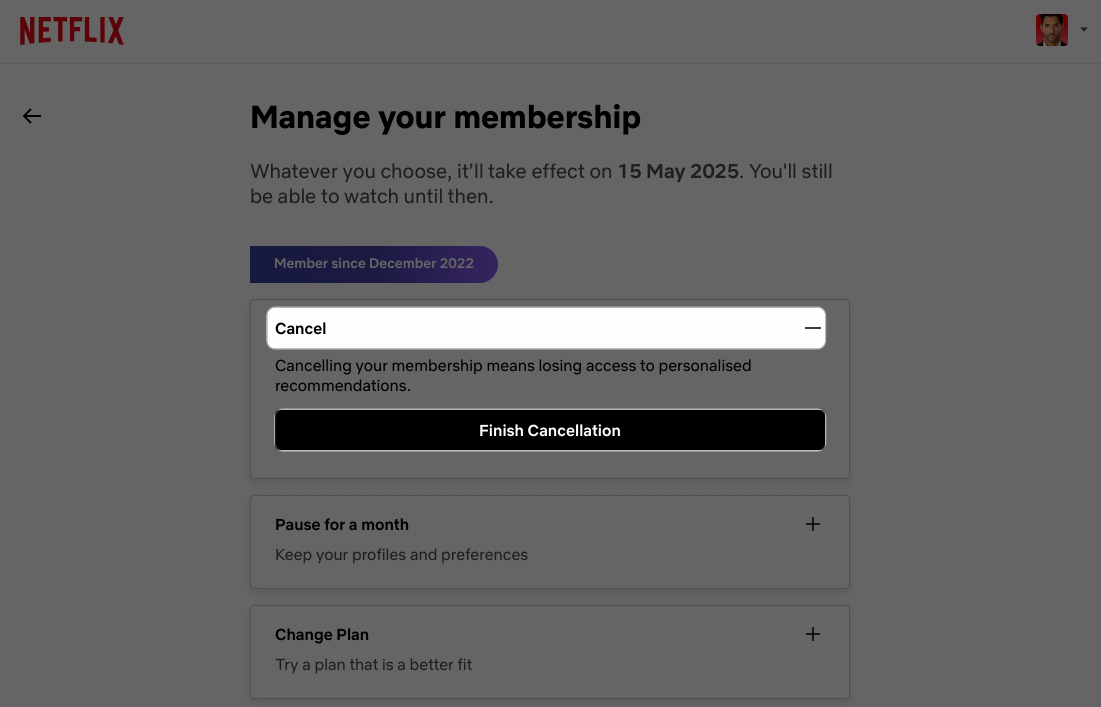Select the Member since December 2022 badge
Screen dimensions: 1101x707
(x=373, y=263)
